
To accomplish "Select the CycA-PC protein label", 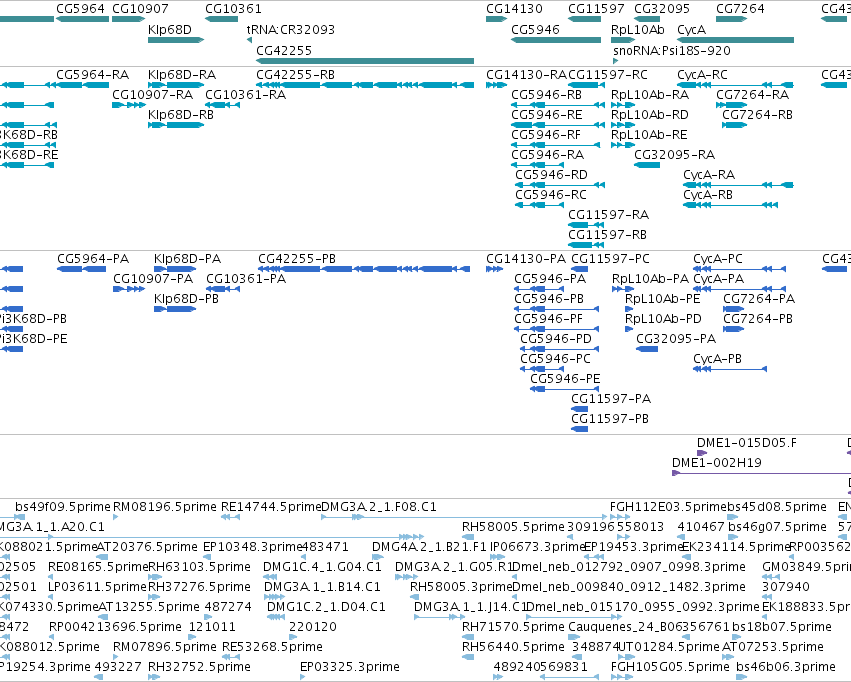I will pos(718,259).
